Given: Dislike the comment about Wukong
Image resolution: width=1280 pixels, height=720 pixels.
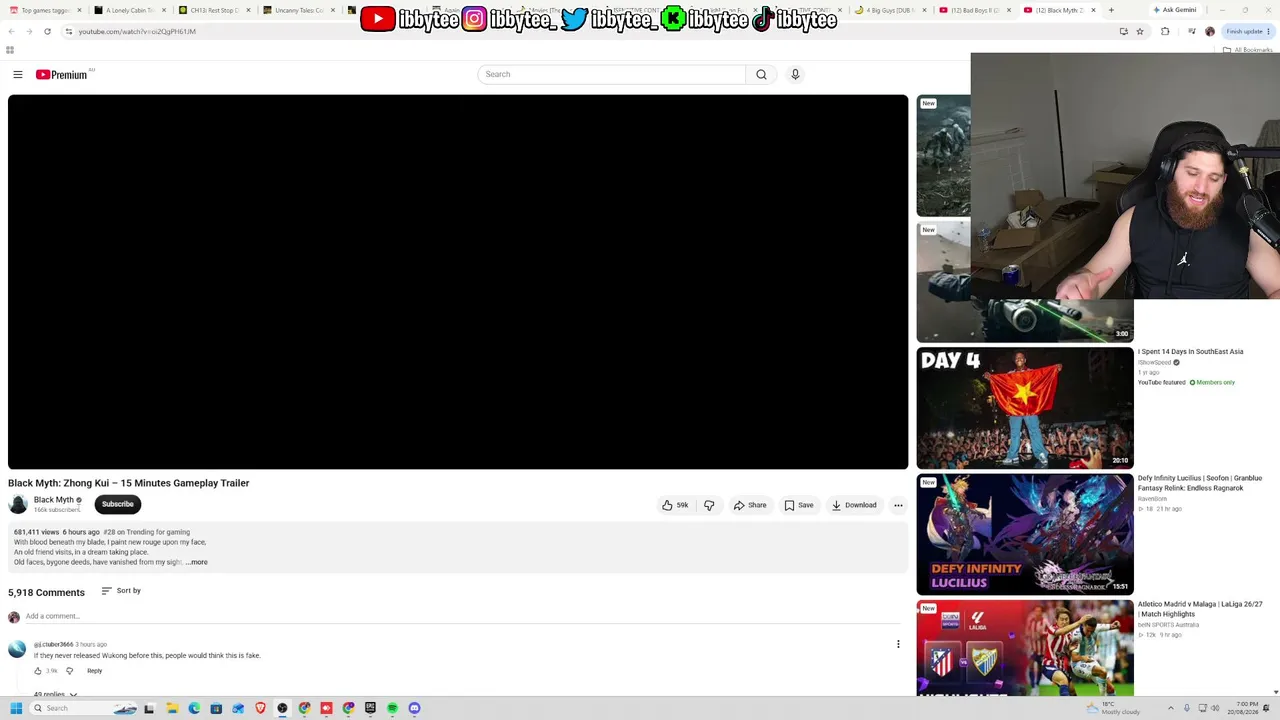Looking at the screenshot, I should point(69,671).
